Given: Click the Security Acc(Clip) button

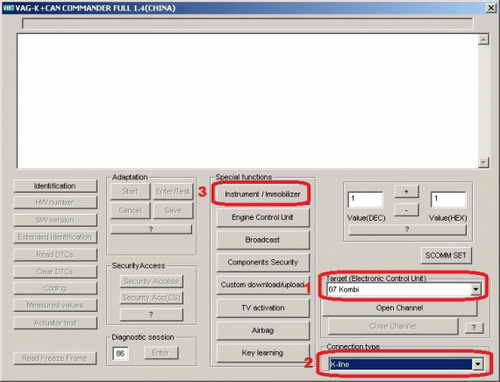Looking at the screenshot, I should (151, 297).
